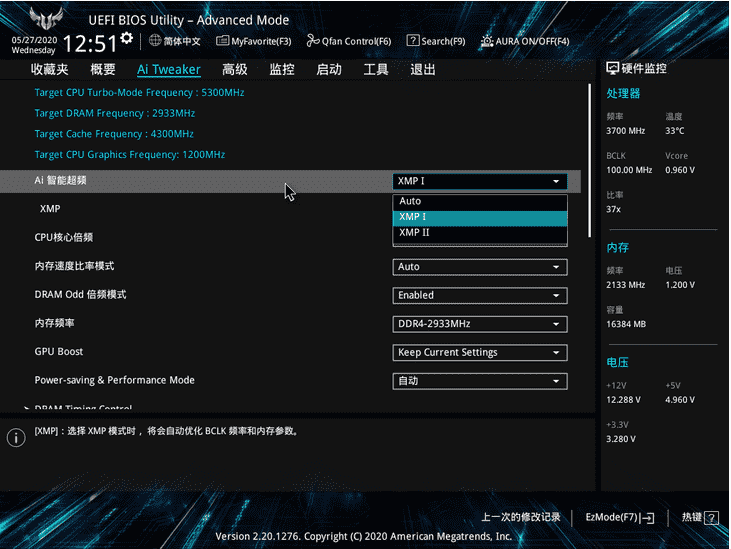Click the 12:51 clock display
This screenshot has width=731, height=549.
tap(90, 44)
